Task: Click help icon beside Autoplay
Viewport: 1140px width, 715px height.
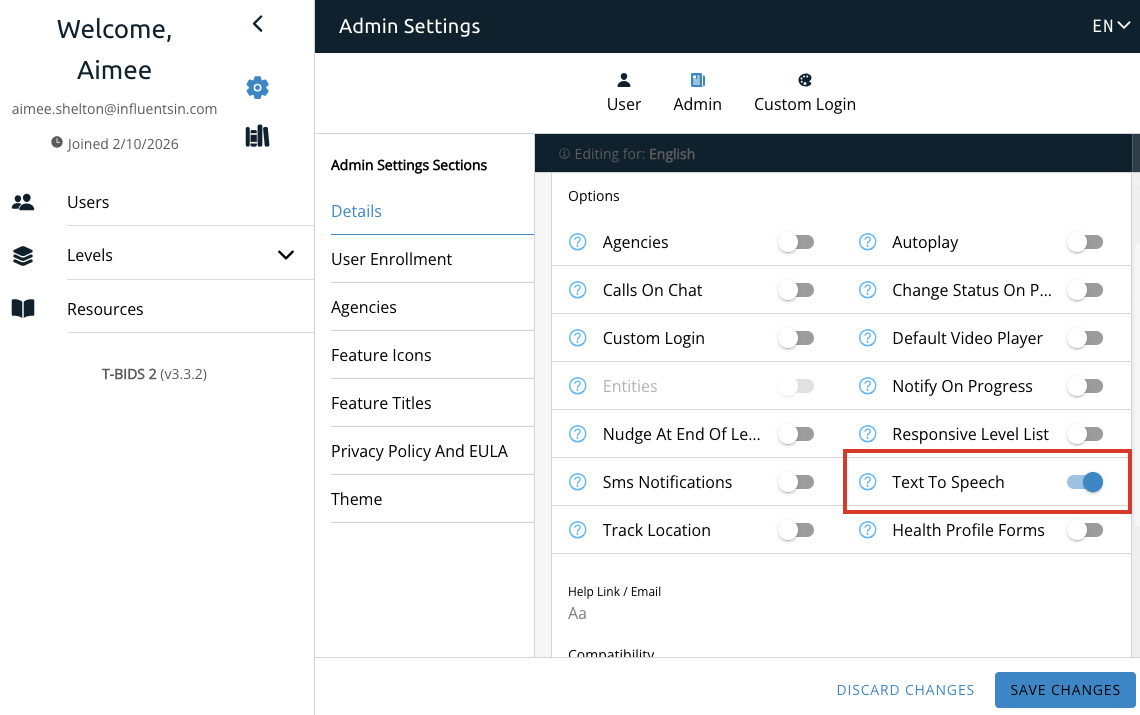Action: 868,242
